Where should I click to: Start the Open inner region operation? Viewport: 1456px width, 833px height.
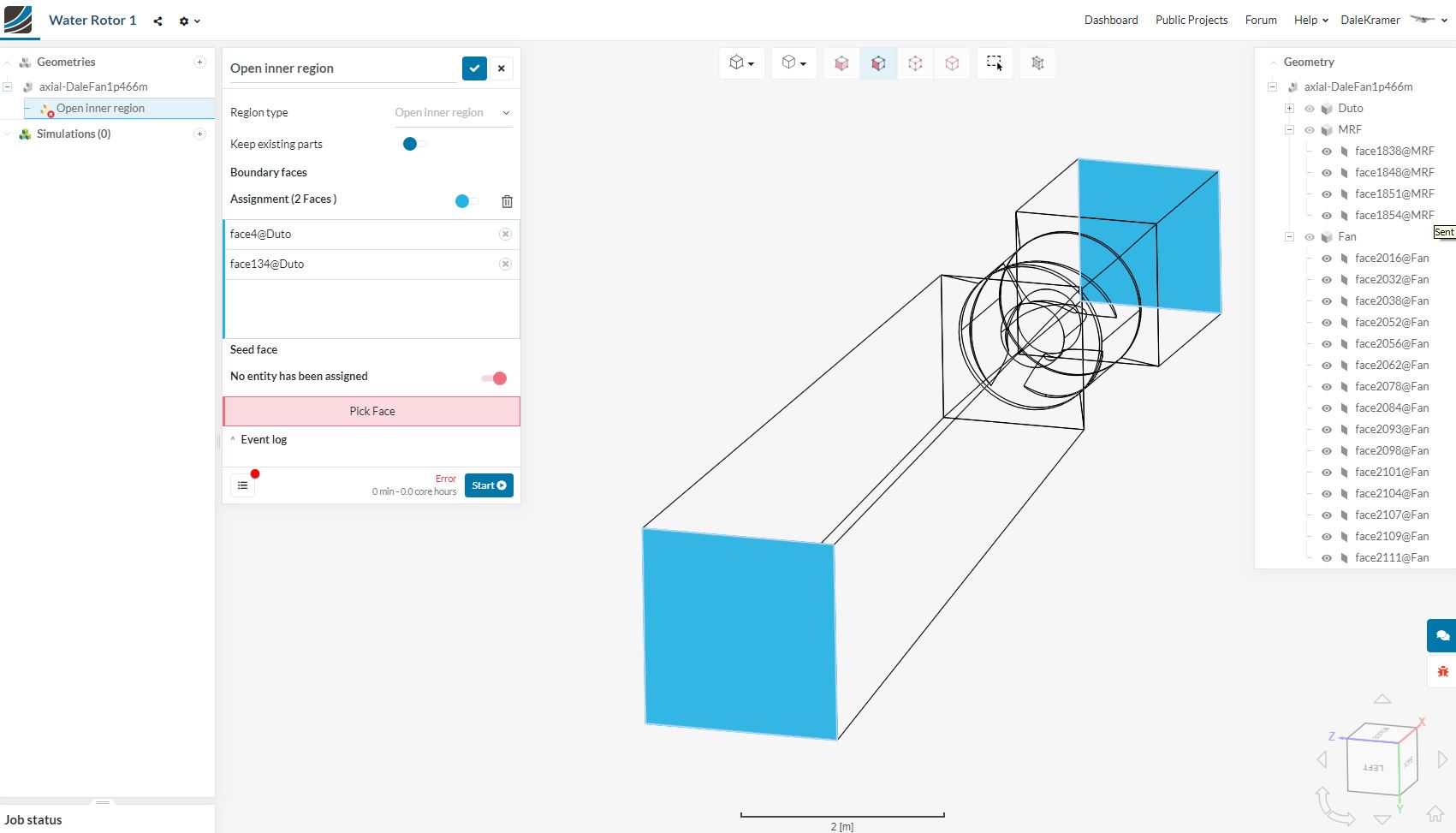[x=489, y=485]
